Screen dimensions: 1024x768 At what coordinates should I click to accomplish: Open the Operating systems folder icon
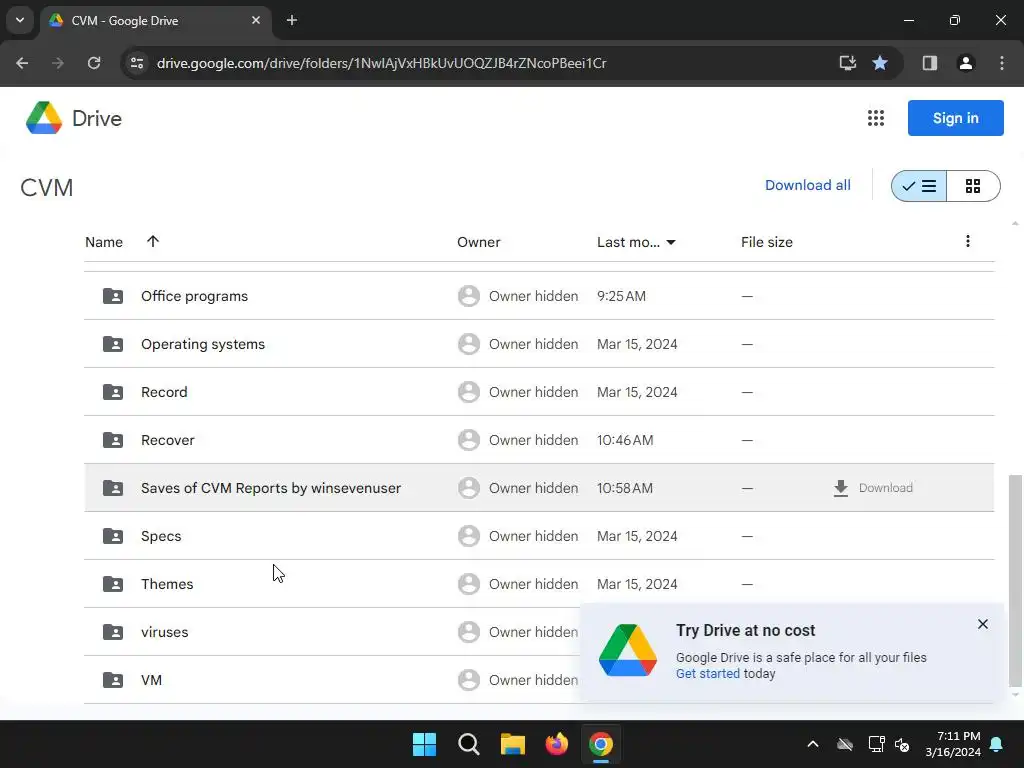[x=113, y=344]
